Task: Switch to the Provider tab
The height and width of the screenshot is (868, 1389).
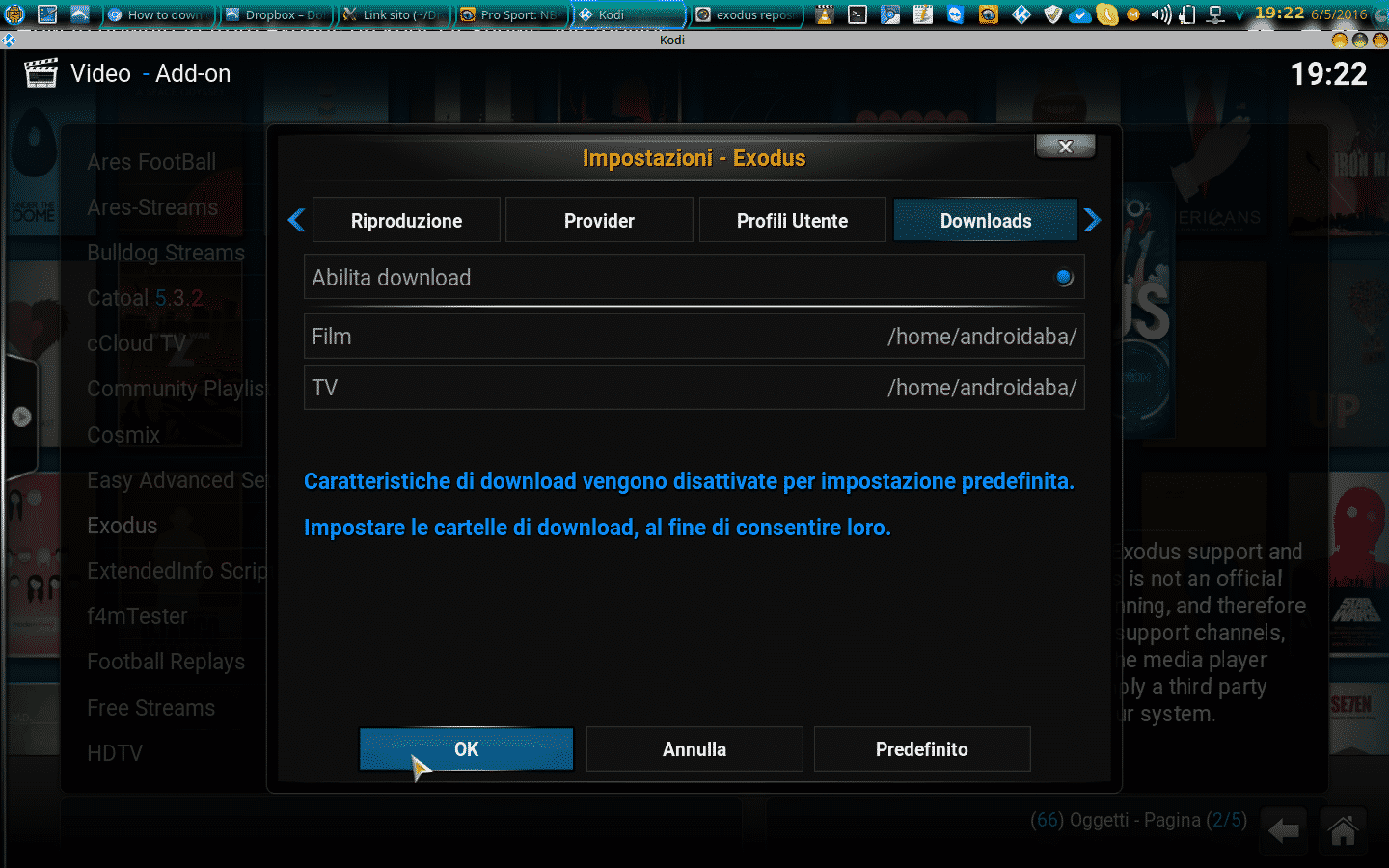Action: (599, 220)
